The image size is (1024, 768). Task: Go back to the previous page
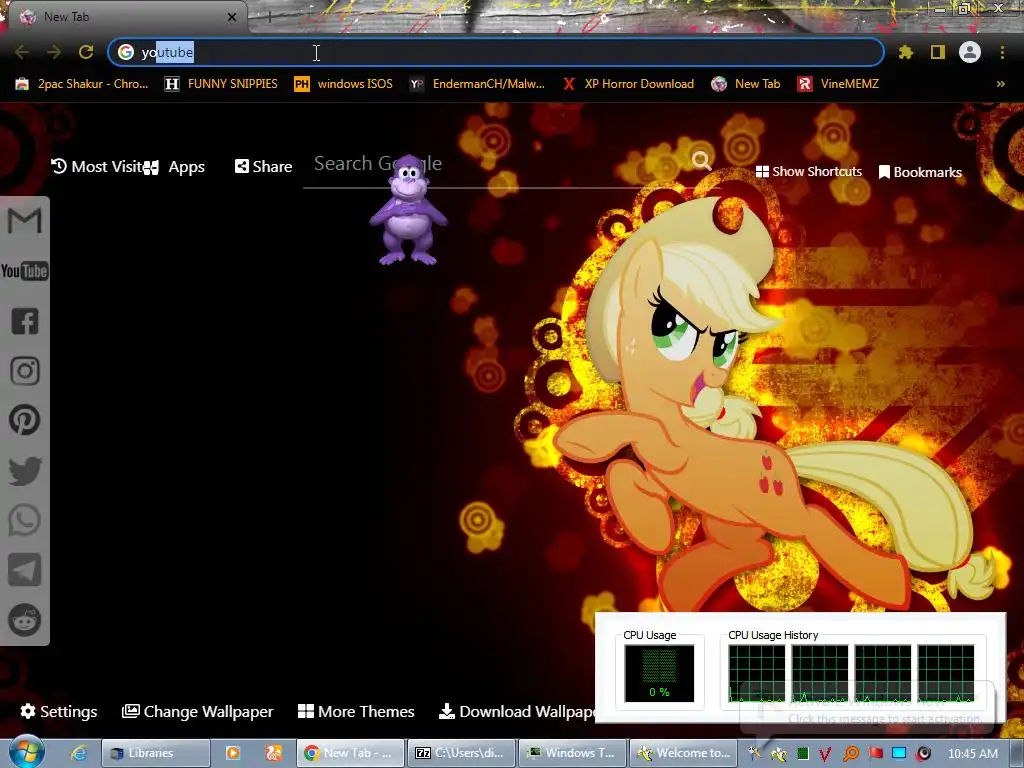click(x=22, y=52)
